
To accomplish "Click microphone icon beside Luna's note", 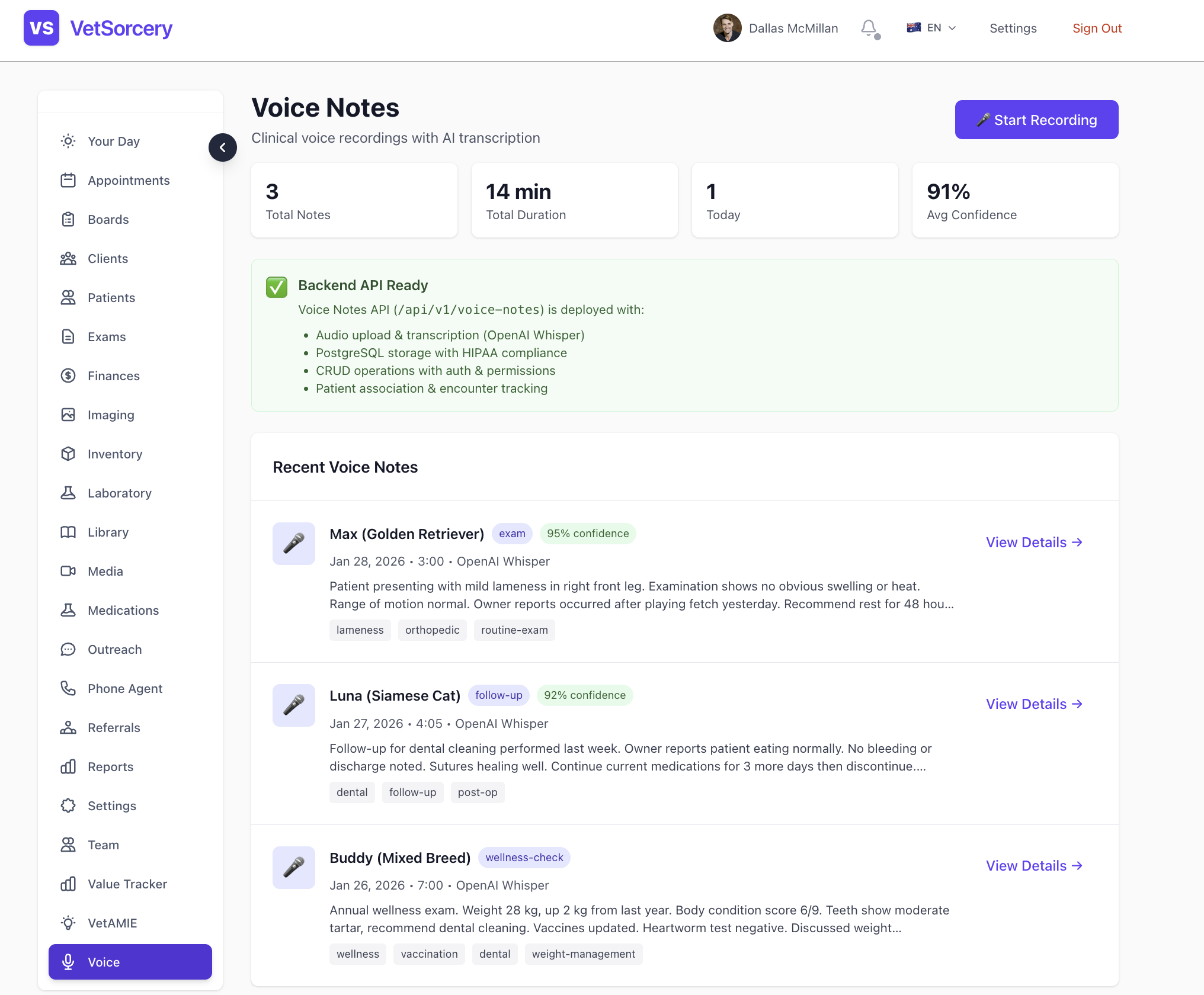I will pyautogui.click(x=293, y=705).
